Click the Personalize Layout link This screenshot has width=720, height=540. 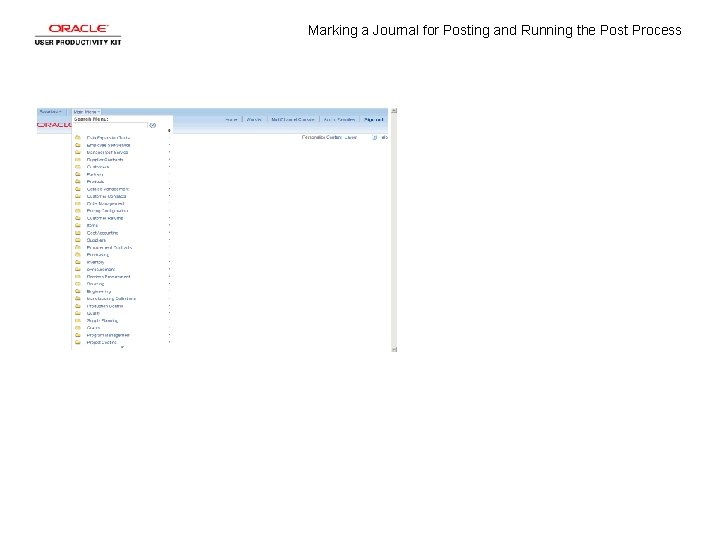351,137
